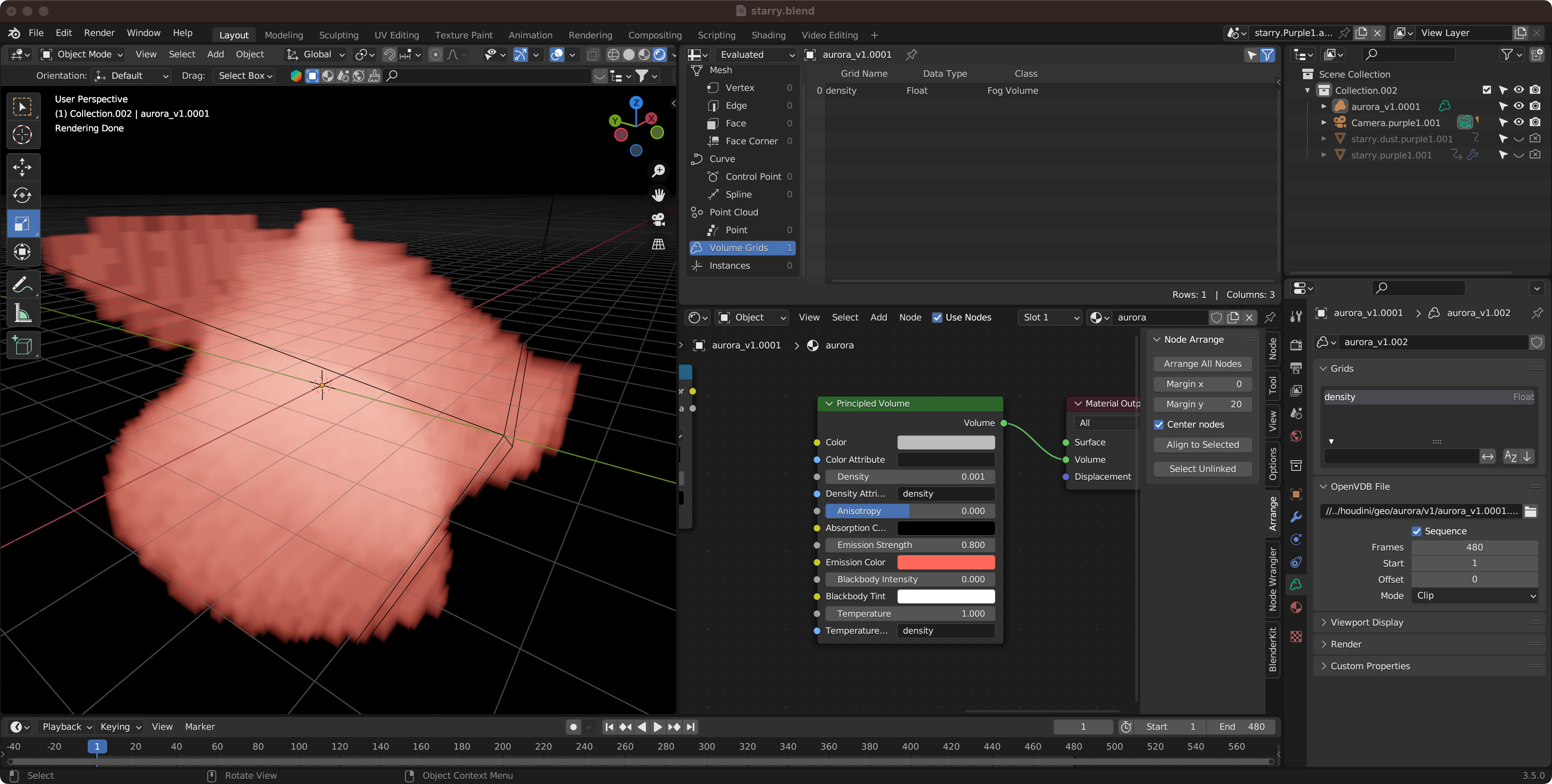Screen dimensions: 1552x784
Task: Toggle Use Nodes checkbox
Action: [937, 318]
